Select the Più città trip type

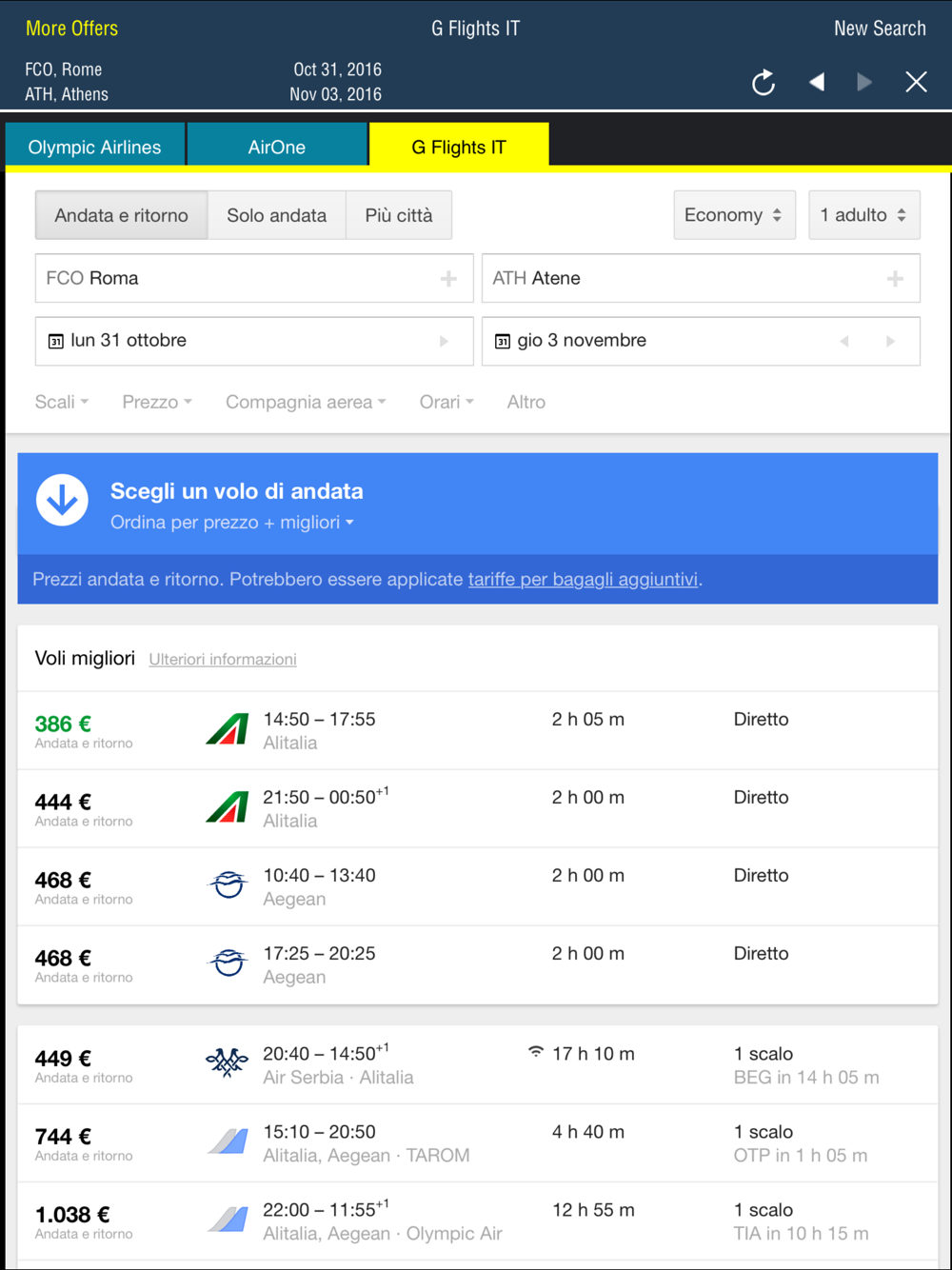coord(399,215)
